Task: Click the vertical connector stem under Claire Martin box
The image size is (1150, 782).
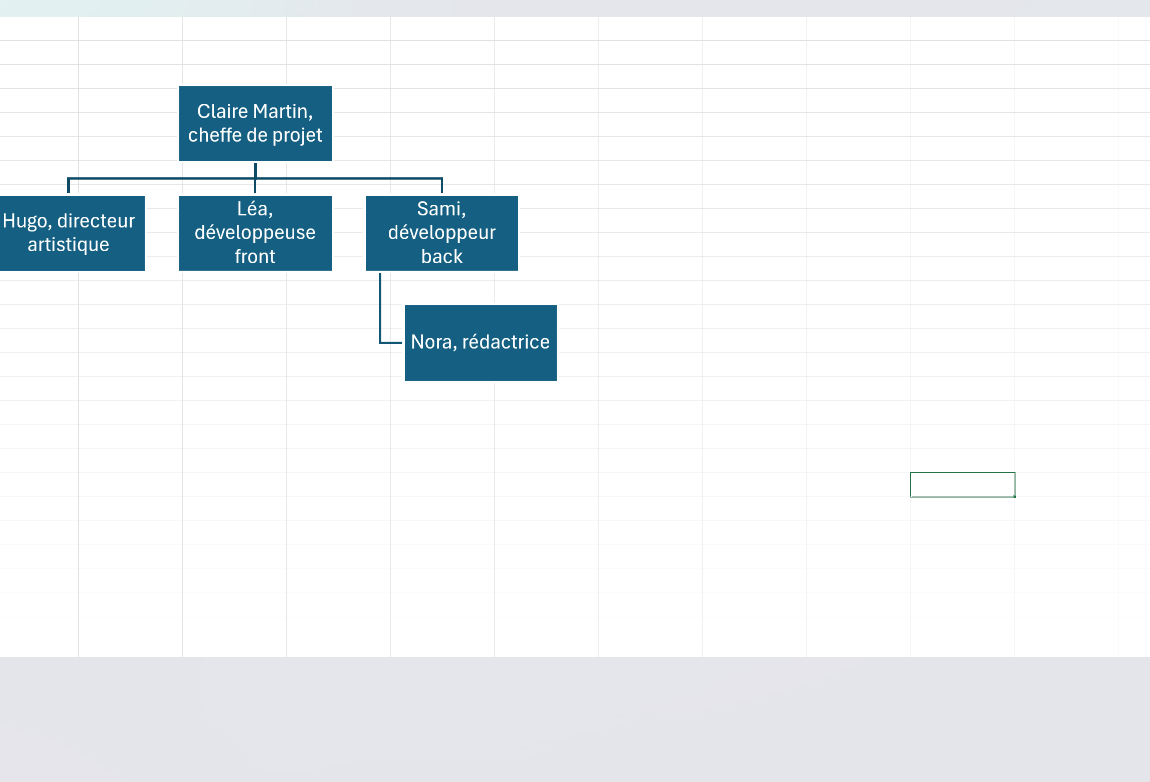Action: (x=255, y=169)
